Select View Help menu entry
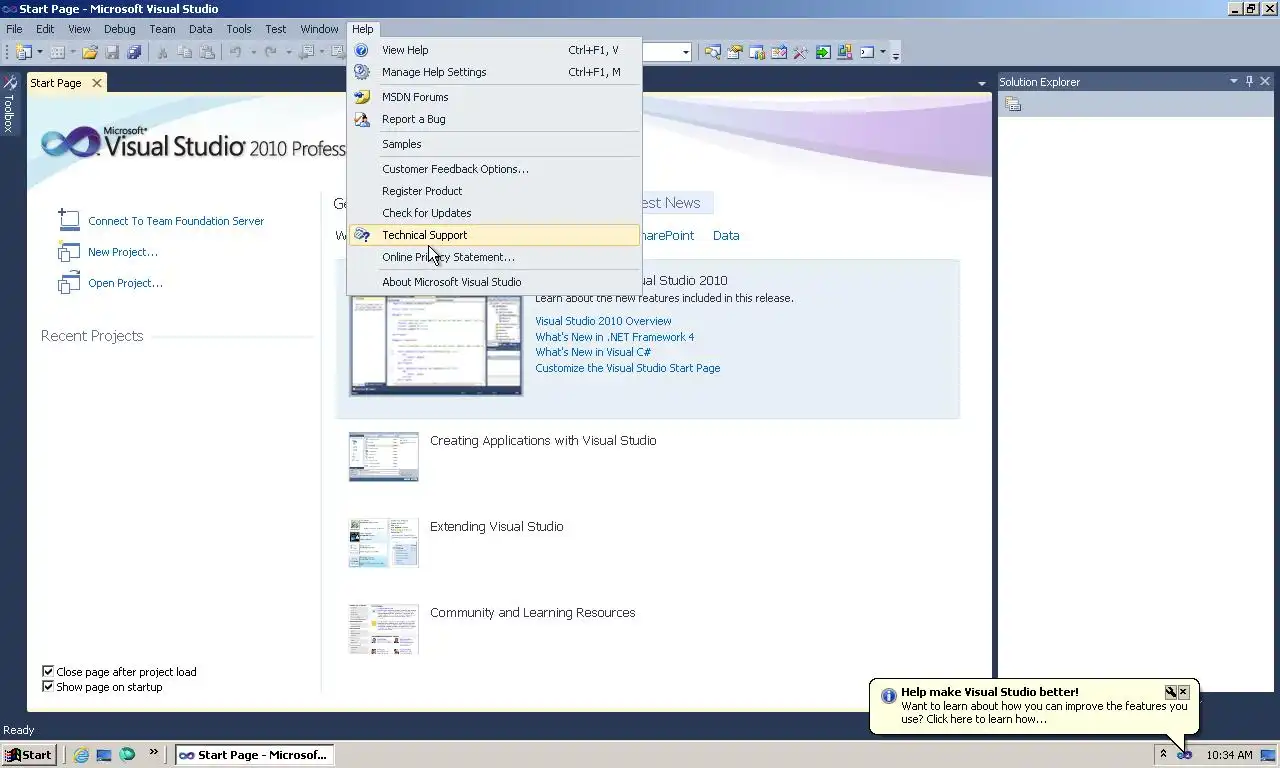The width and height of the screenshot is (1280, 768). [x=494, y=50]
